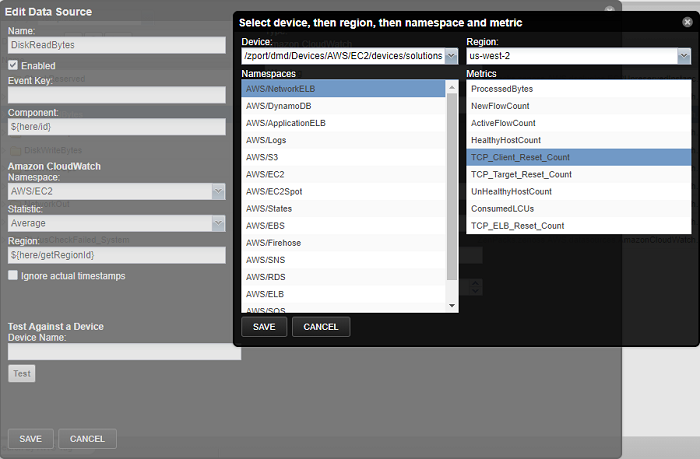Choose AWS/Firehose from the list
Image resolution: width=700 pixels, height=459 pixels.
click(343, 242)
